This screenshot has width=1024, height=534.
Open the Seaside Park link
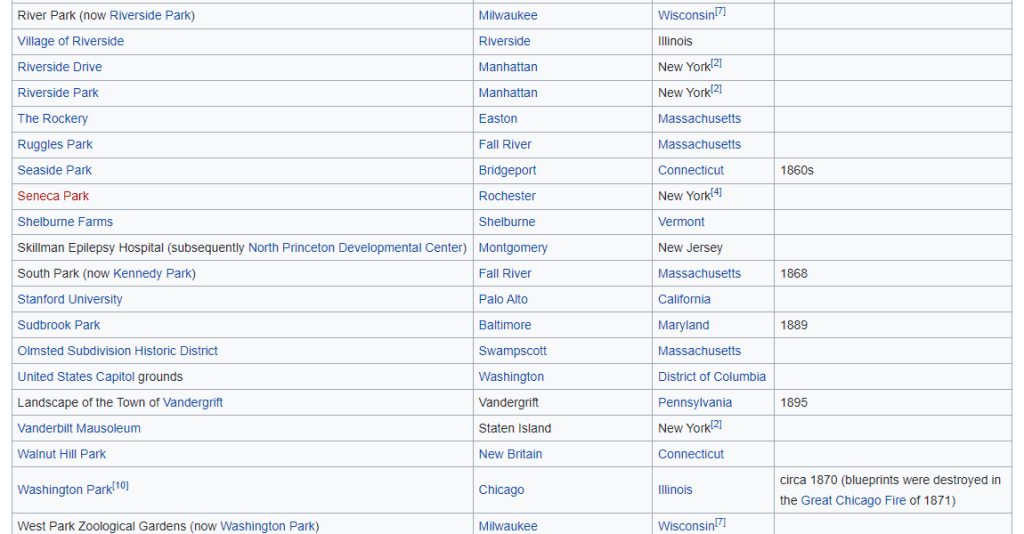(x=54, y=171)
